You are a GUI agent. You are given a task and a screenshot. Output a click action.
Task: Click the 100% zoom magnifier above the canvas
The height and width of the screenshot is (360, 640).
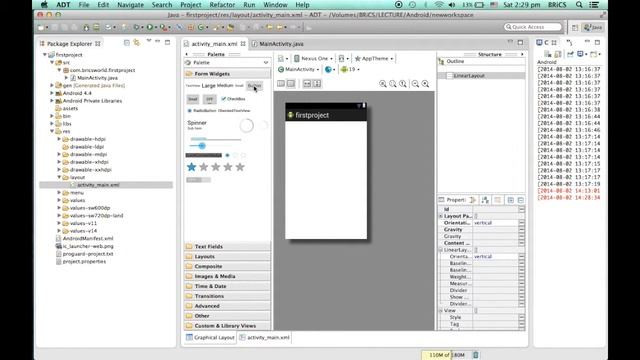pyautogui.click(x=403, y=84)
